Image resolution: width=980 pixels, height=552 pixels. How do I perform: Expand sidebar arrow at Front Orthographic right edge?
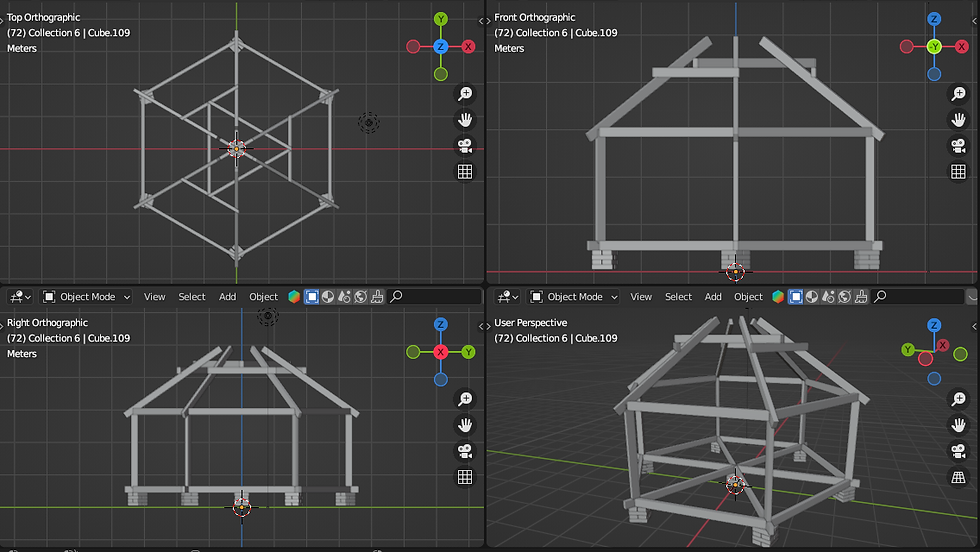point(974,21)
